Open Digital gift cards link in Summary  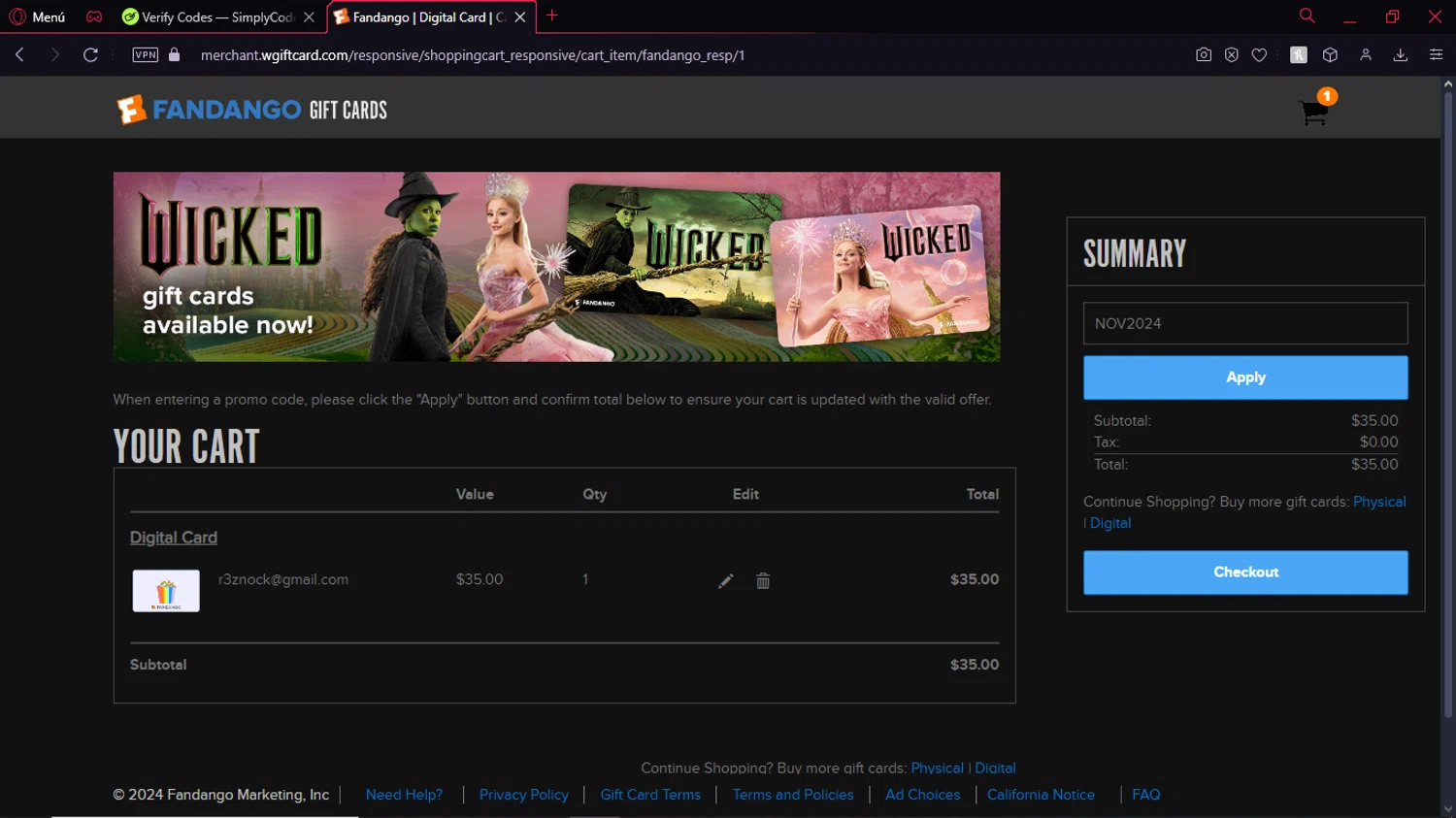tap(1110, 523)
